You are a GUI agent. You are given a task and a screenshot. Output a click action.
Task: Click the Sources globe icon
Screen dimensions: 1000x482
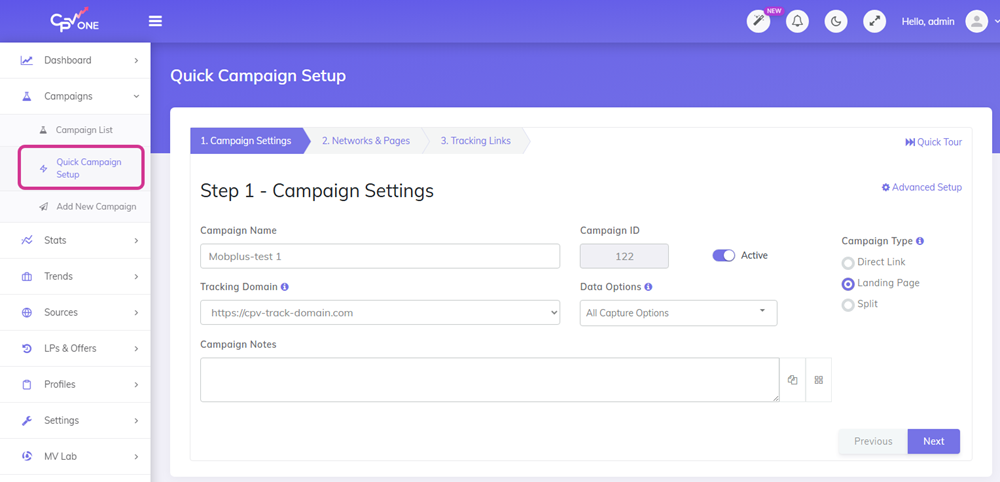27,312
